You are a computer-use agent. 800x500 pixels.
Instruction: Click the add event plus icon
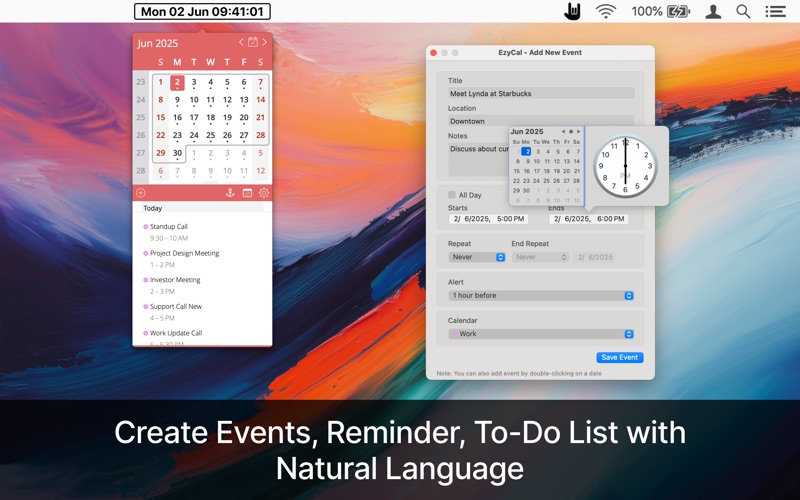[141, 193]
